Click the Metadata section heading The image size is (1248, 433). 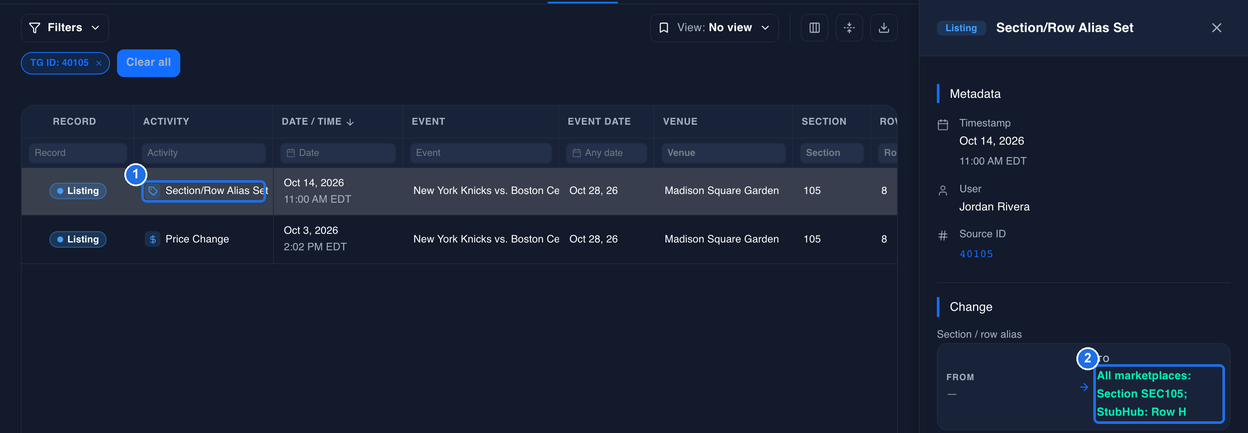click(975, 94)
